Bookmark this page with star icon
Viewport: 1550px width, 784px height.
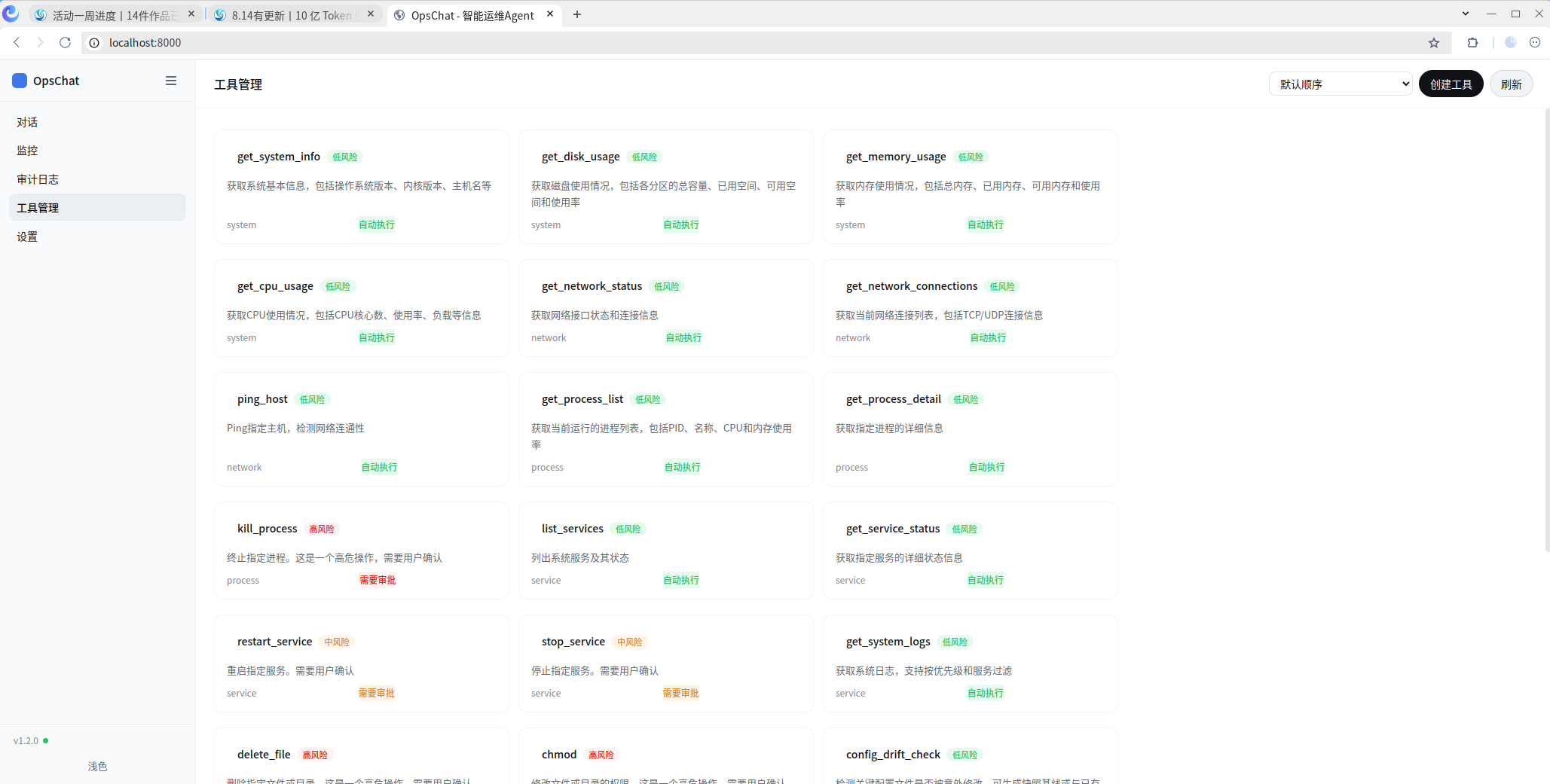coord(1434,43)
